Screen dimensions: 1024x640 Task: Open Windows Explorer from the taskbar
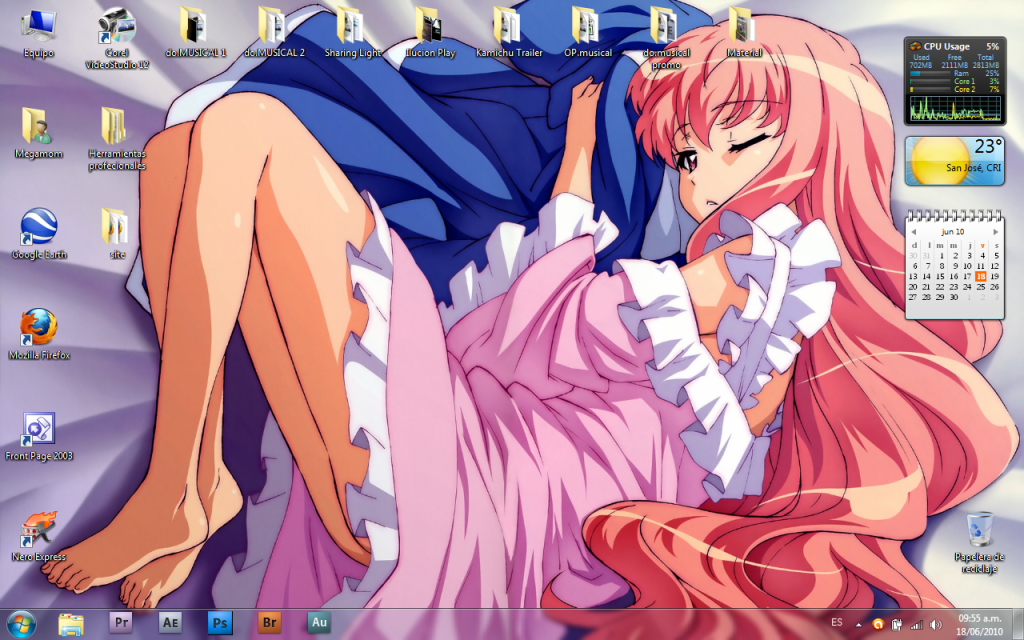click(71, 624)
